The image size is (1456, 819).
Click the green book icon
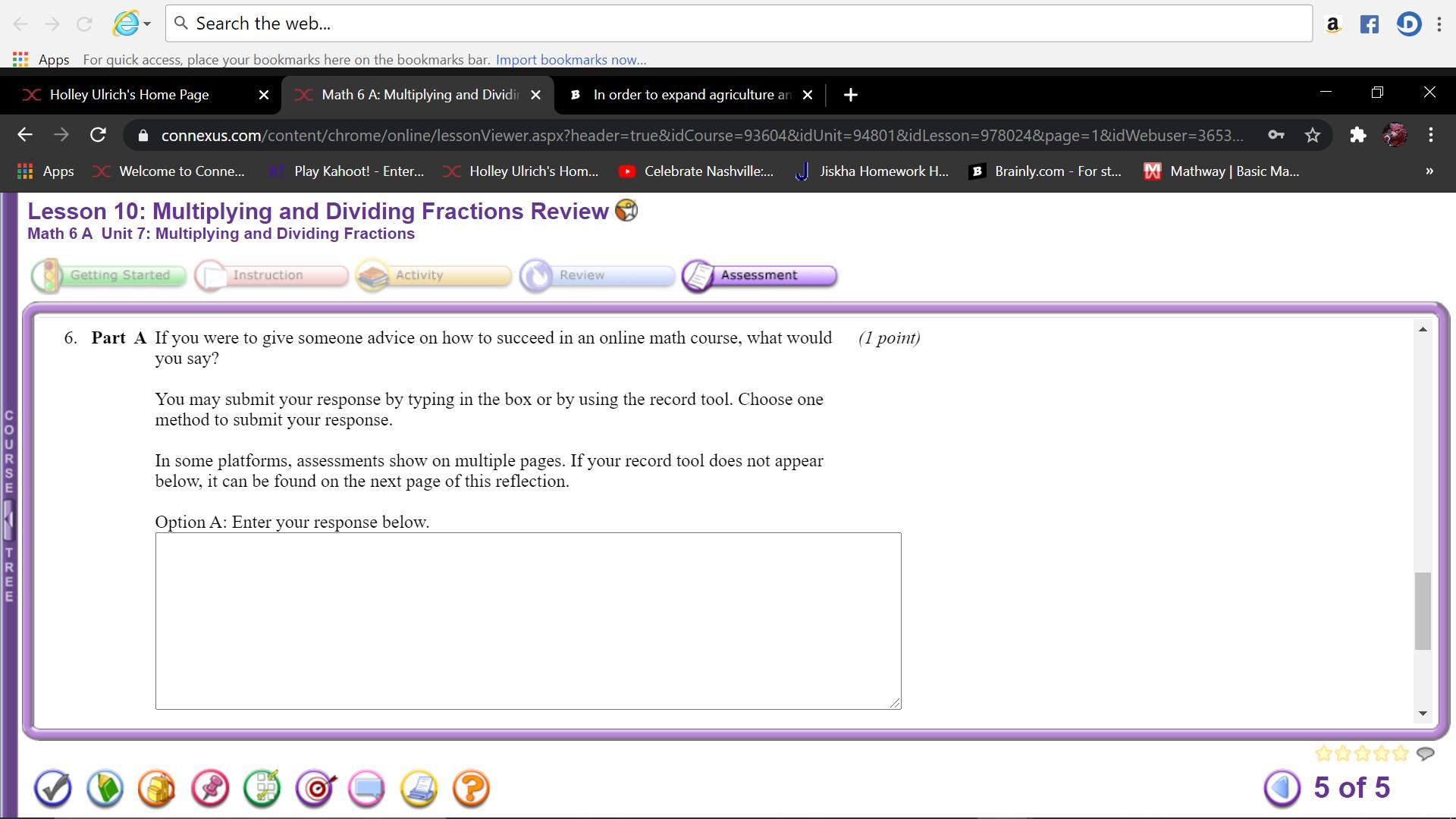[105, 789]
